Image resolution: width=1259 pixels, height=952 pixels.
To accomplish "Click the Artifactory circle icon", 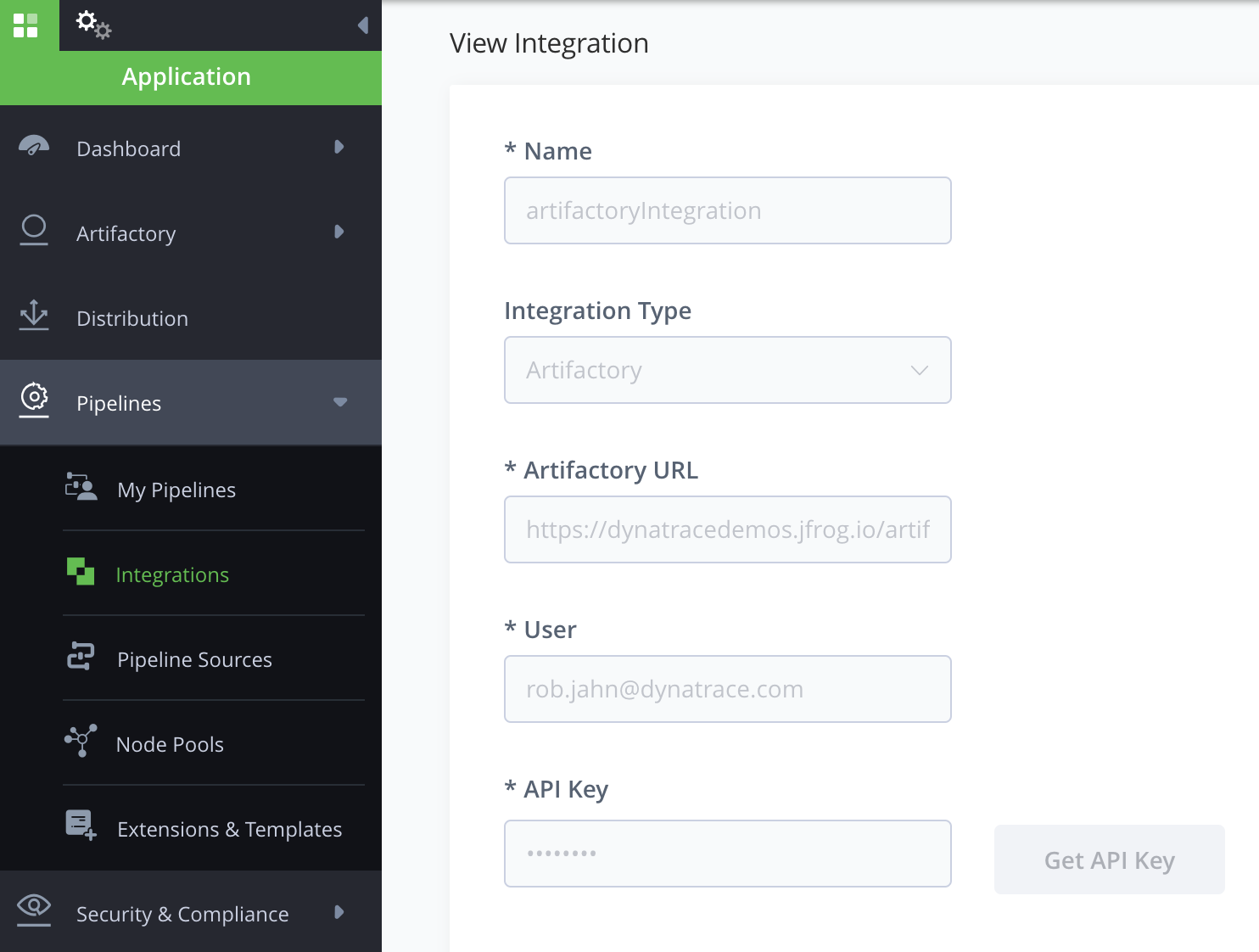I will [34, 230].
